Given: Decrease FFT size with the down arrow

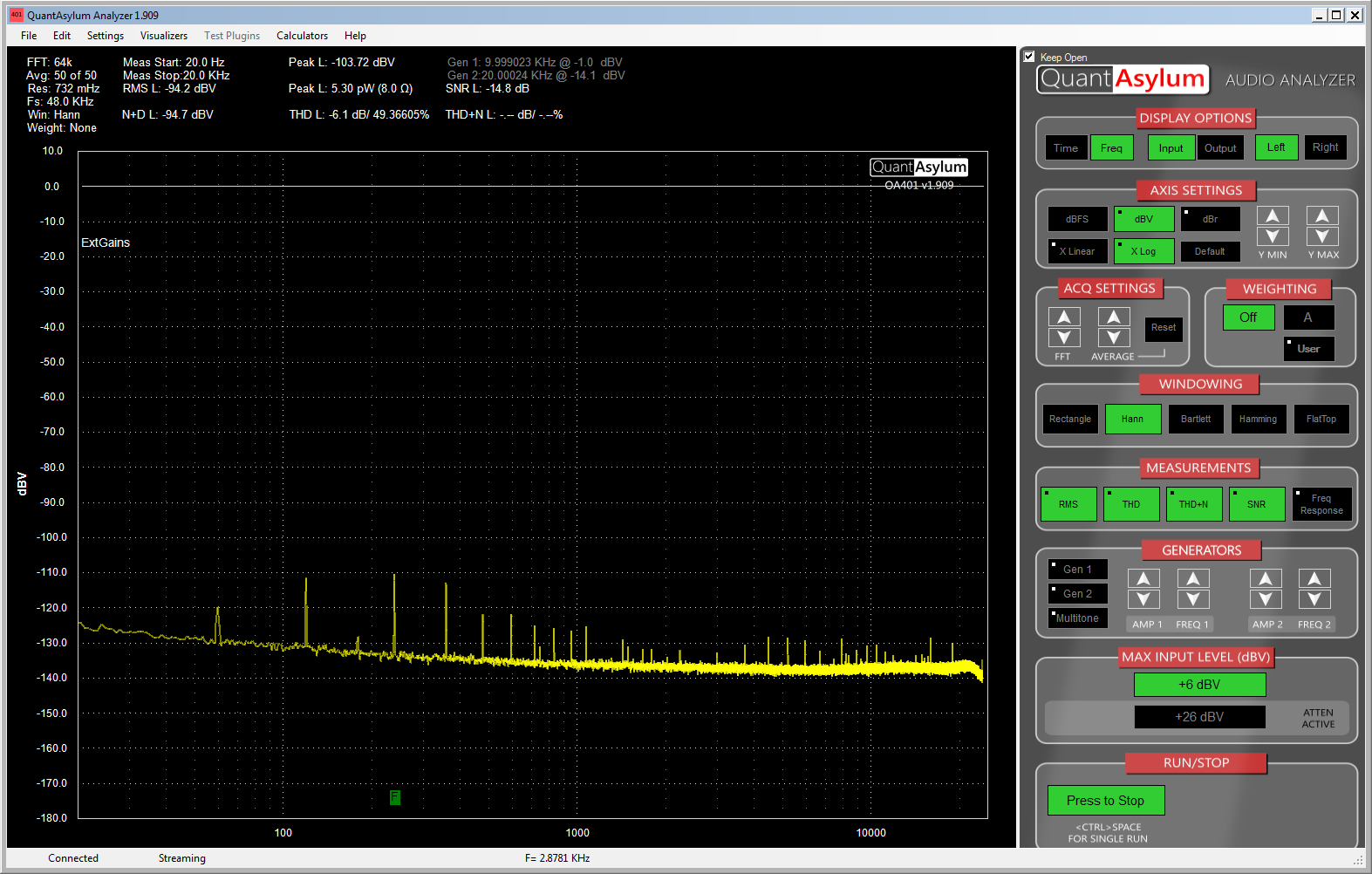Looking at the screenshot, I should (1064, 338).
